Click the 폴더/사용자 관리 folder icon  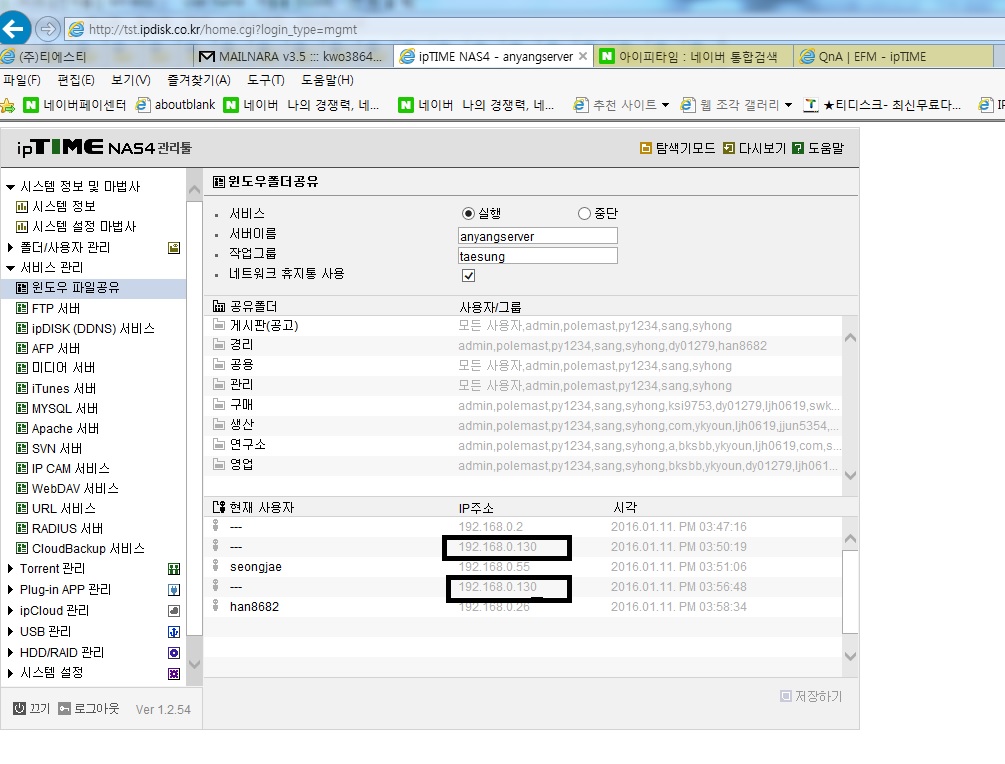(x=174, y=248)
